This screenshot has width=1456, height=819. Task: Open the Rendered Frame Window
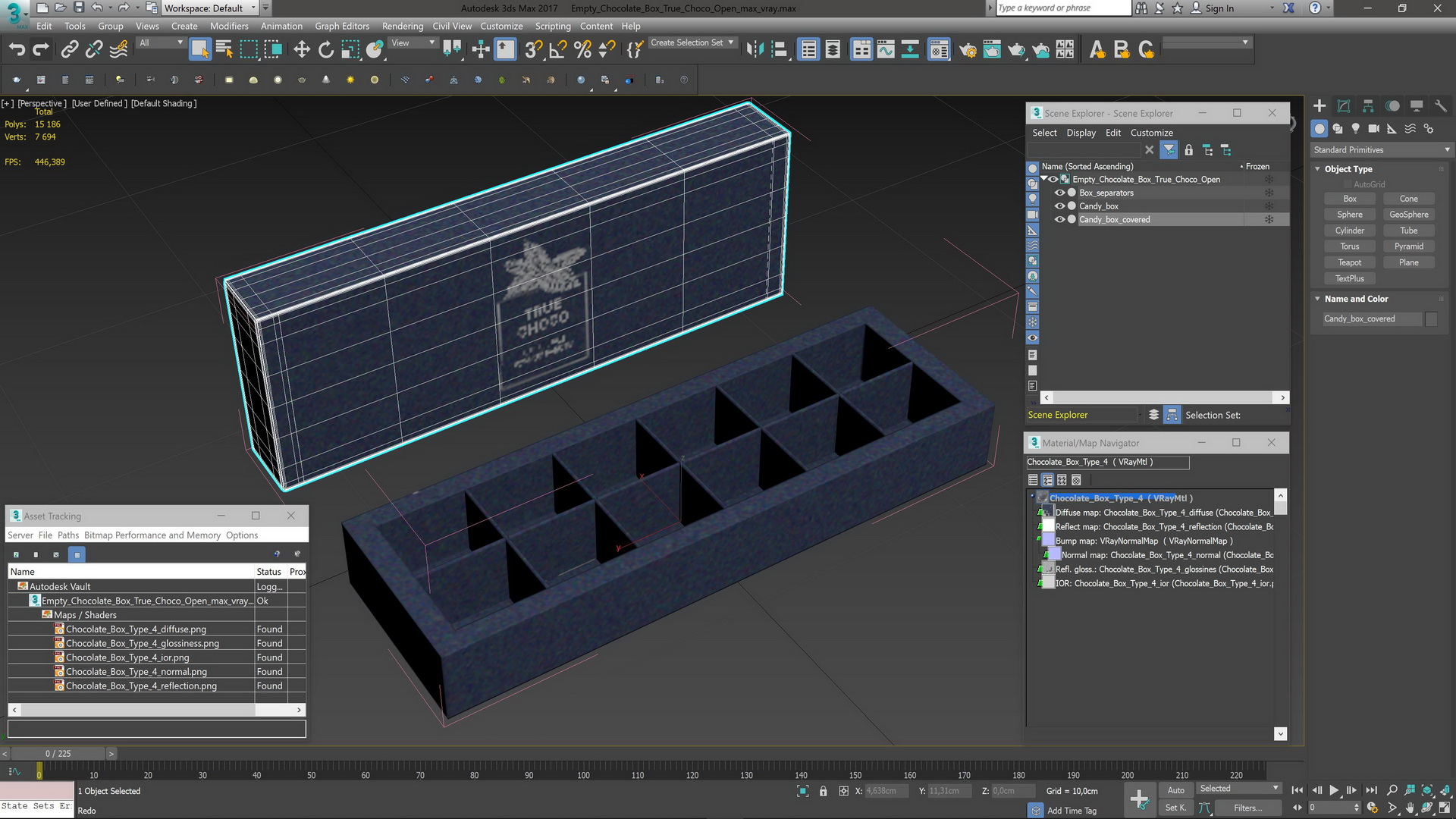pos(992,50)
